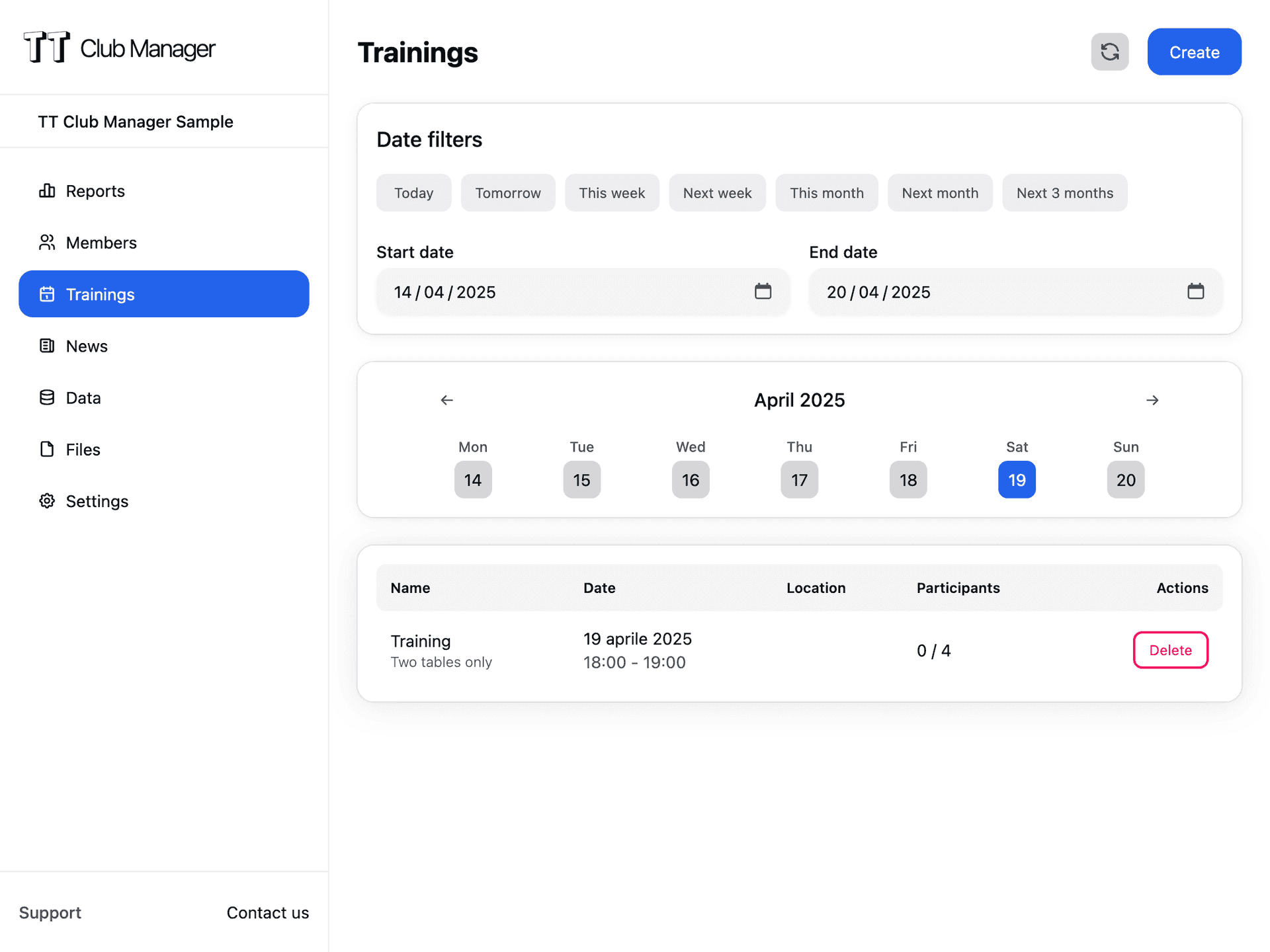
Task: Select Monday 14 in the calendar
Action: pos(473,480)
